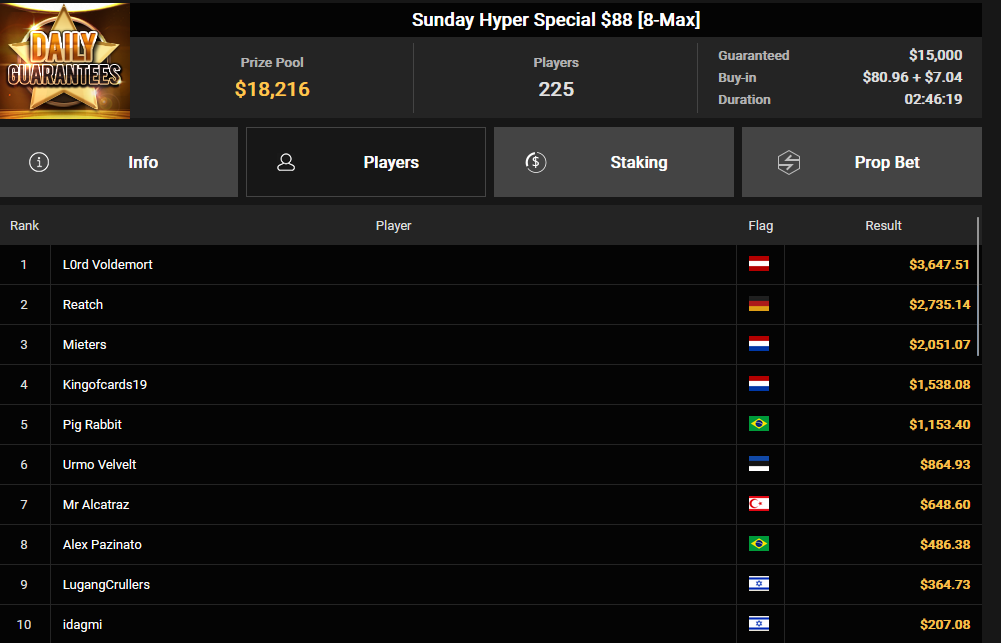The height and width of the screenshot is (643, 1001).
Task: Click the Players person icon
Action: 286,162
